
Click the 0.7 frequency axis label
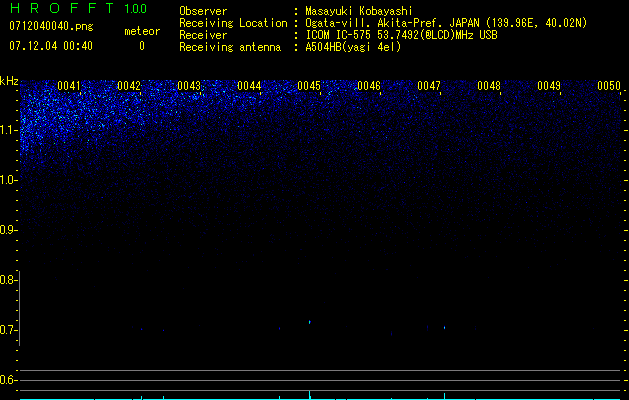pyautogui.click(x=7, y=330)
